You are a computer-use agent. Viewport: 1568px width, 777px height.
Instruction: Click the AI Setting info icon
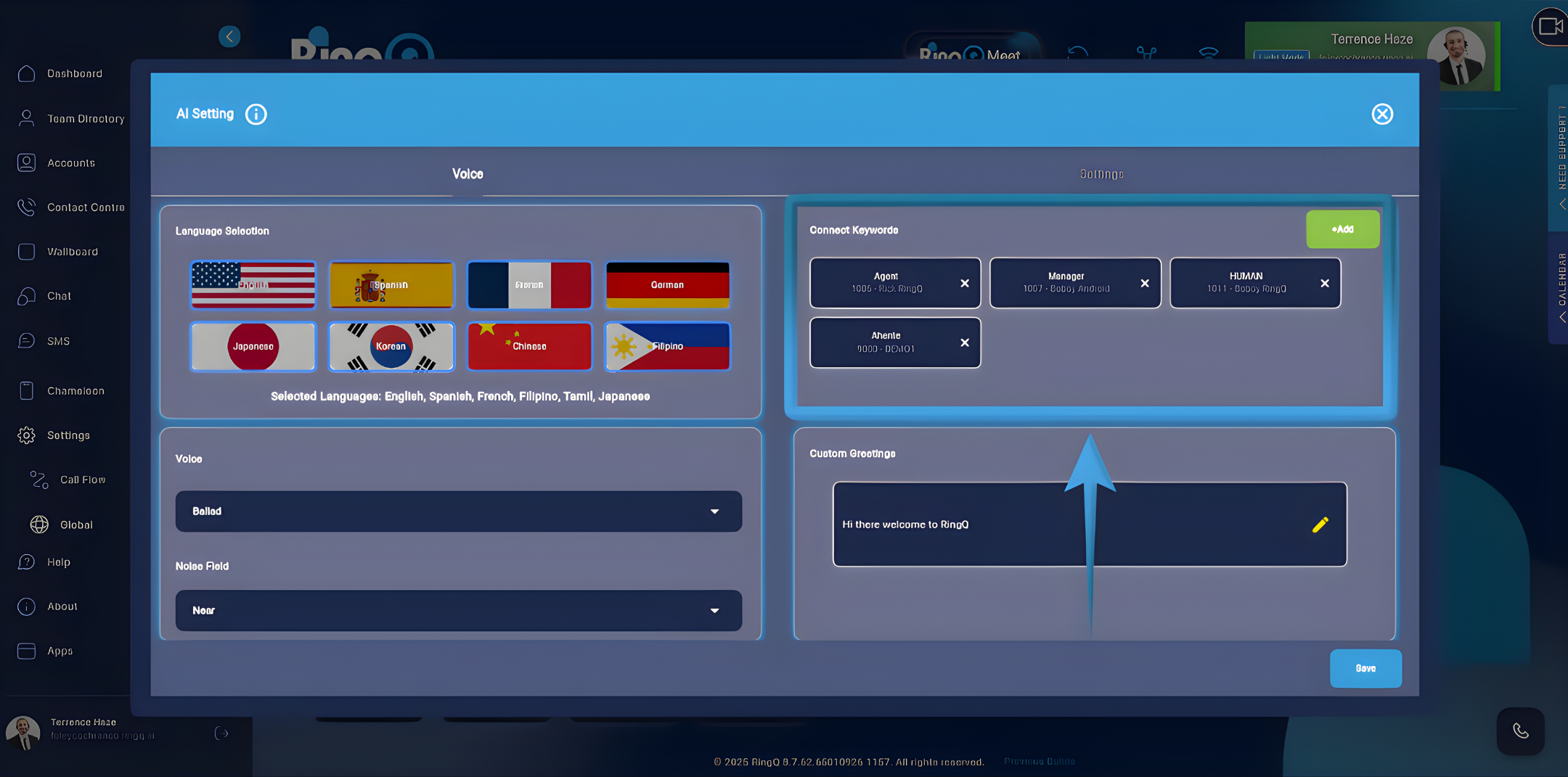point(256,114)
